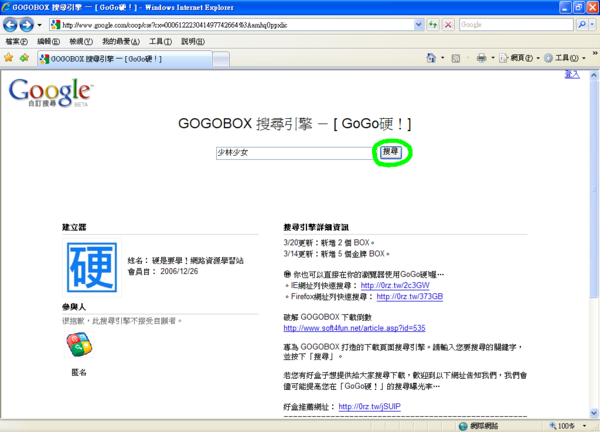This screenshot has height=432, width=600.
Task: Click the page title GOGOBOX 搜尋引擎 heading
Action: pos(295,124)
